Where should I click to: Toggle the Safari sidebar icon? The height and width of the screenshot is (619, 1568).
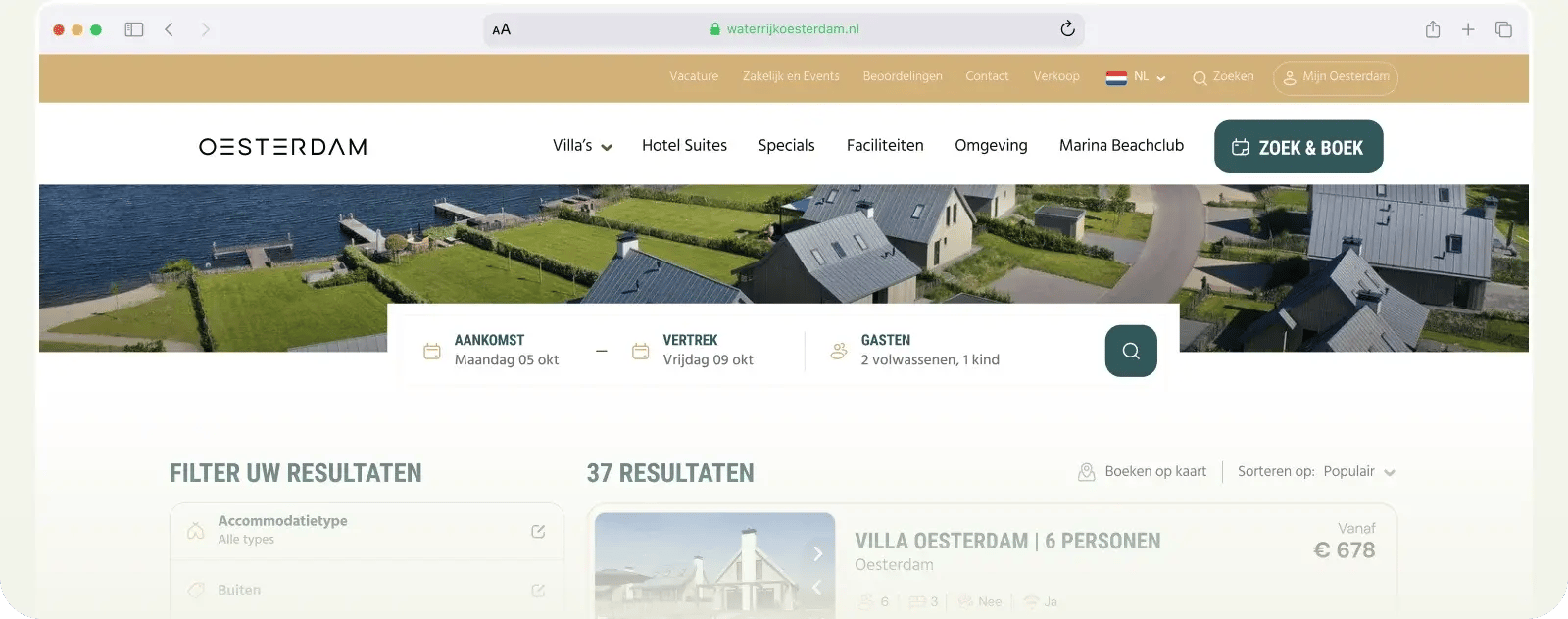tap(134, 29)
